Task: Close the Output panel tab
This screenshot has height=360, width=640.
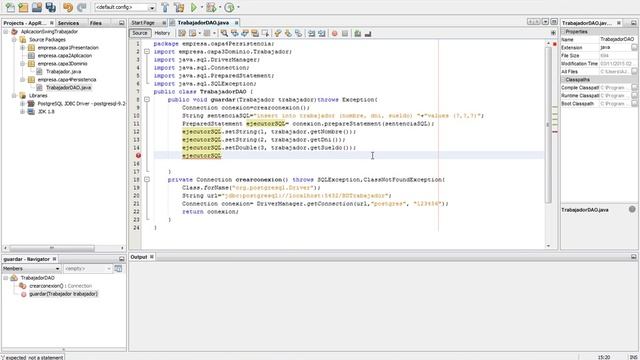Action: coord(151,257)
